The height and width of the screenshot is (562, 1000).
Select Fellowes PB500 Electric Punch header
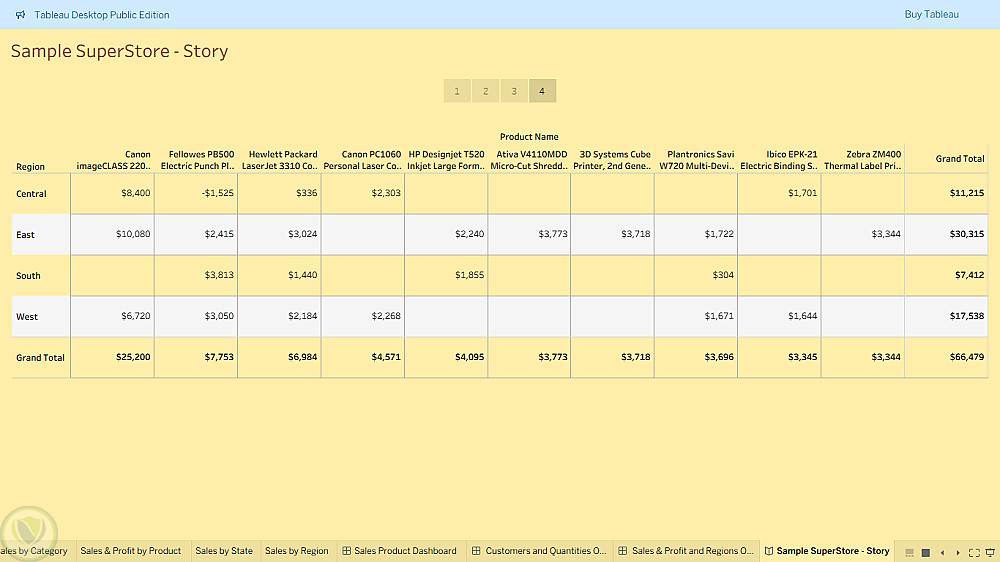[x=197, y=159]
